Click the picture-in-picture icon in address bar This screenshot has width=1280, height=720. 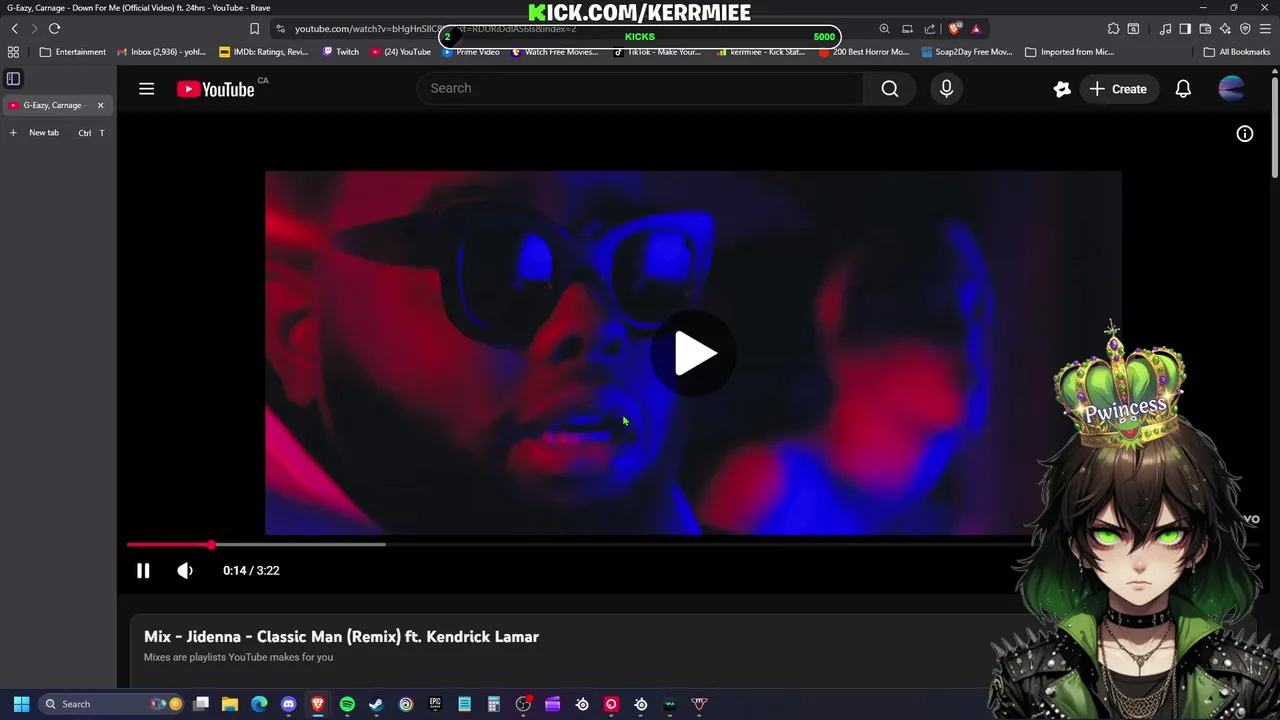pos(907,29)
